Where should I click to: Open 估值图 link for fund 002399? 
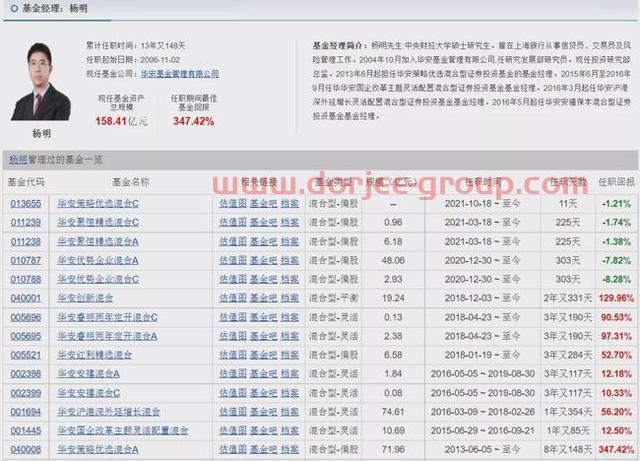tap(233, 393)
